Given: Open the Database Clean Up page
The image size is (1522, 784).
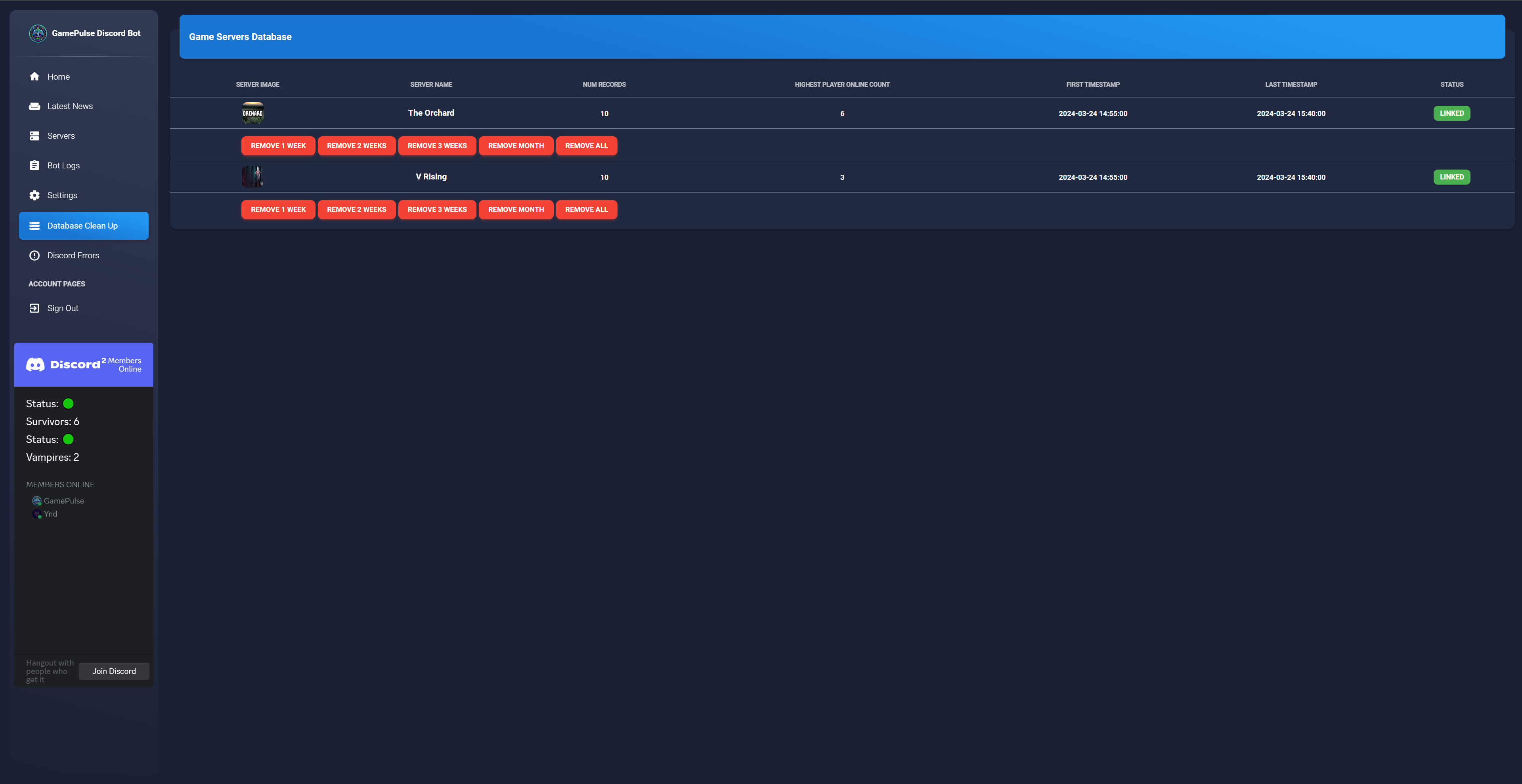Looking at the screenshot, I should 83,225.
